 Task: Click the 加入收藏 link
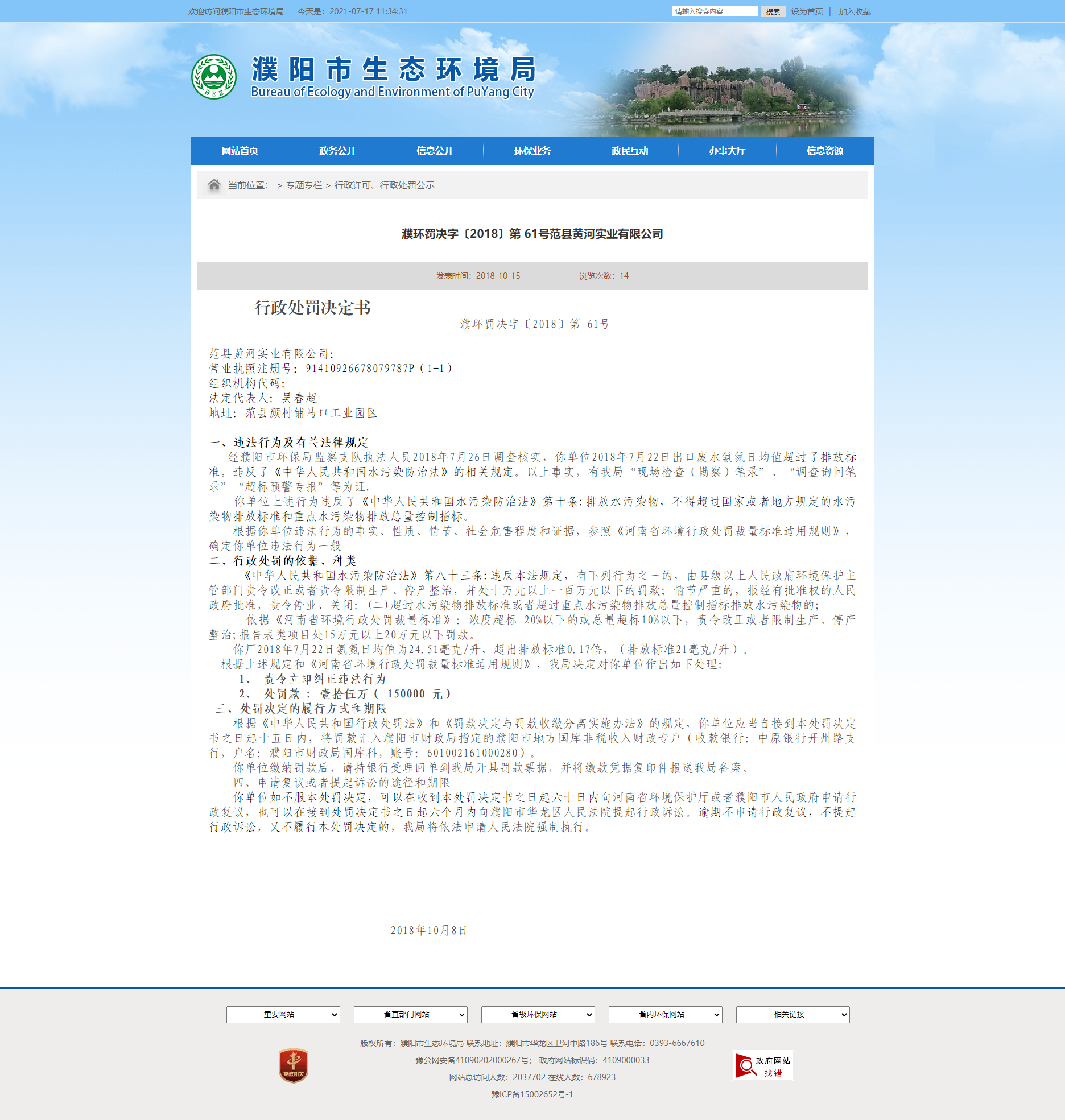(x=855, y=11)
